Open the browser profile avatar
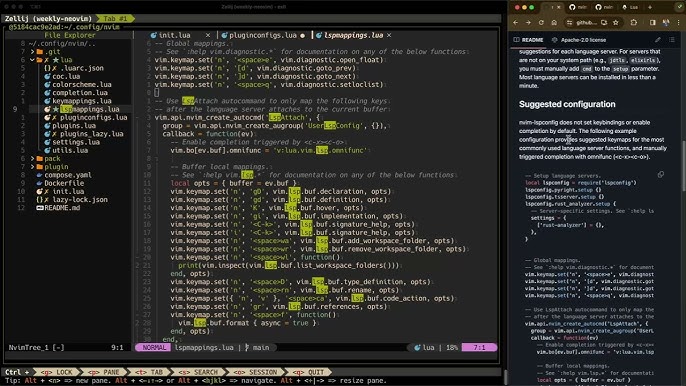The image size is (686, 386). 666,23
